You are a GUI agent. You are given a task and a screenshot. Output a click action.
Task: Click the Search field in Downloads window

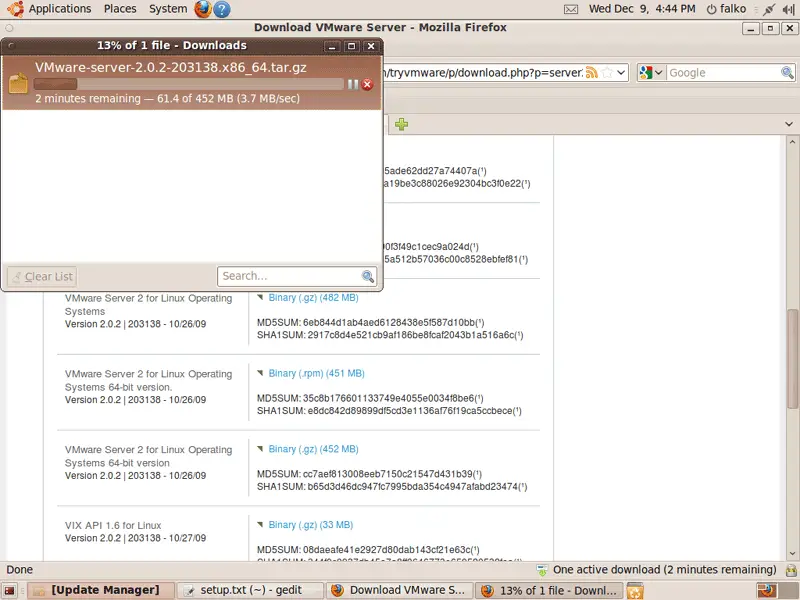tap(288, 276)
